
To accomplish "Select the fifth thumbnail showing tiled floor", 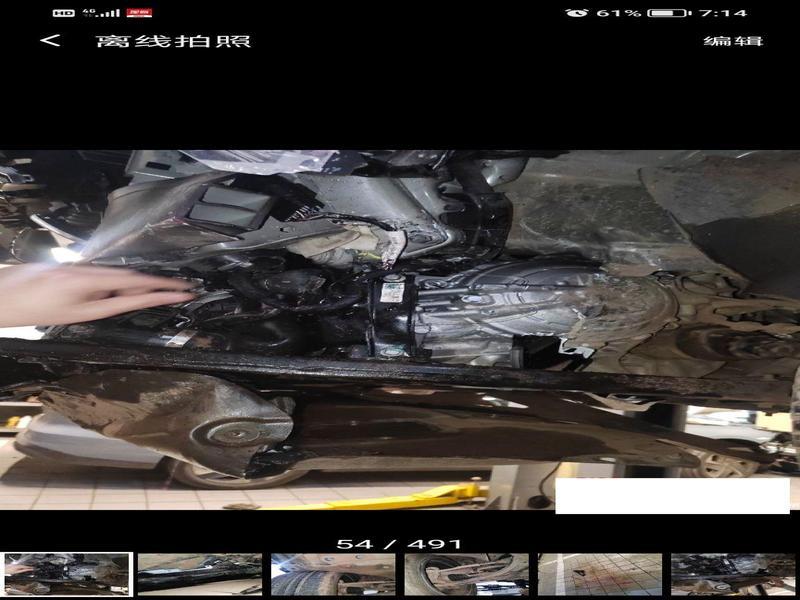I will [x=600, y=574].
